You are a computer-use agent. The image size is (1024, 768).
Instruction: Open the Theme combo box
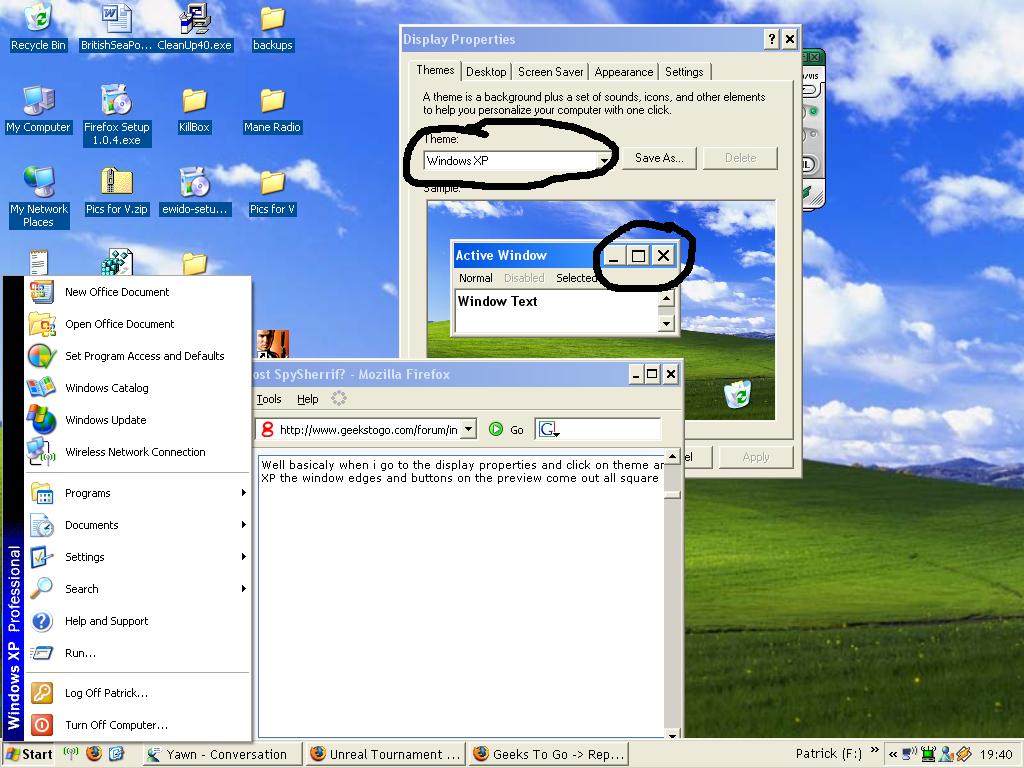coord(518,160)
